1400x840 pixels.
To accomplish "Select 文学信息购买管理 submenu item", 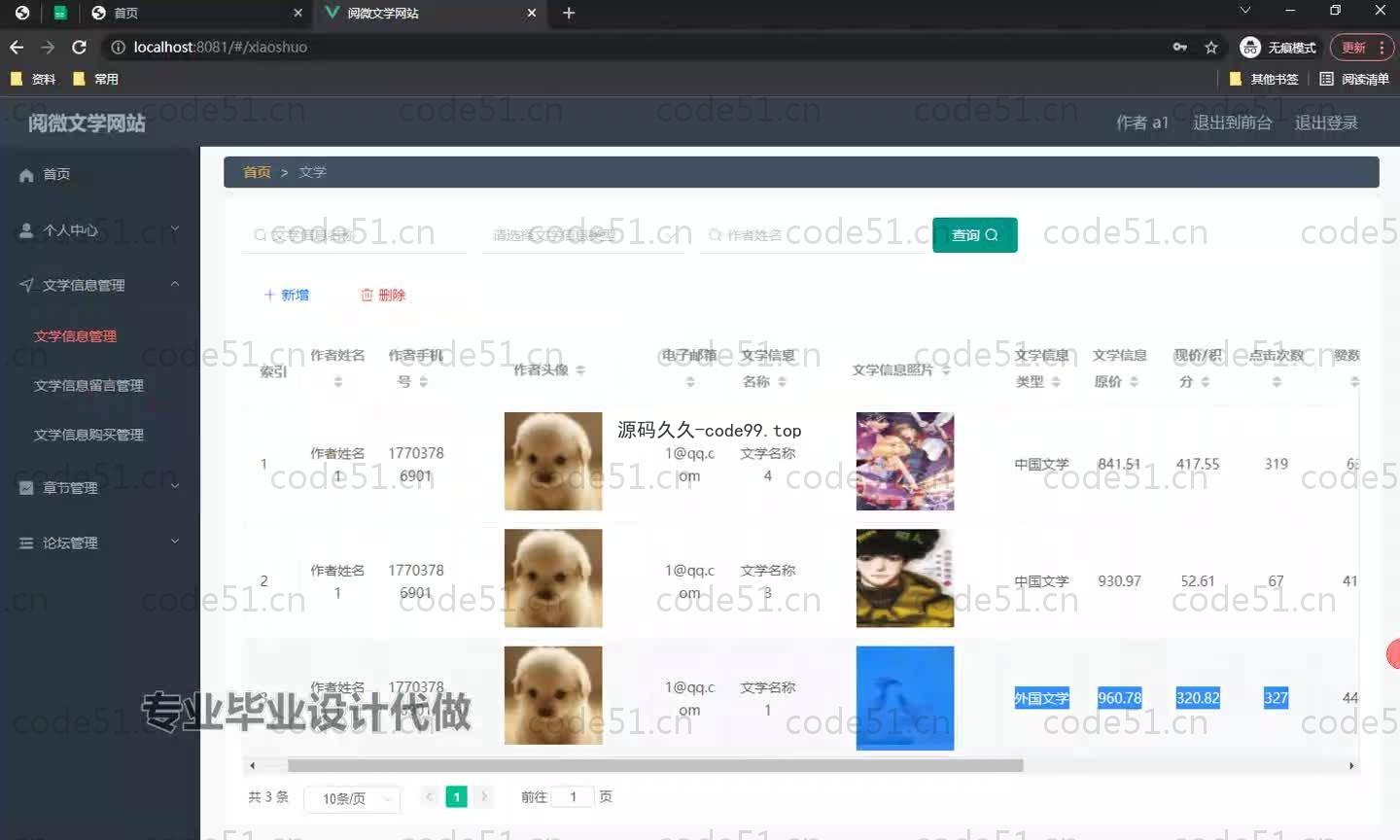I will click(x=89, y=436).
